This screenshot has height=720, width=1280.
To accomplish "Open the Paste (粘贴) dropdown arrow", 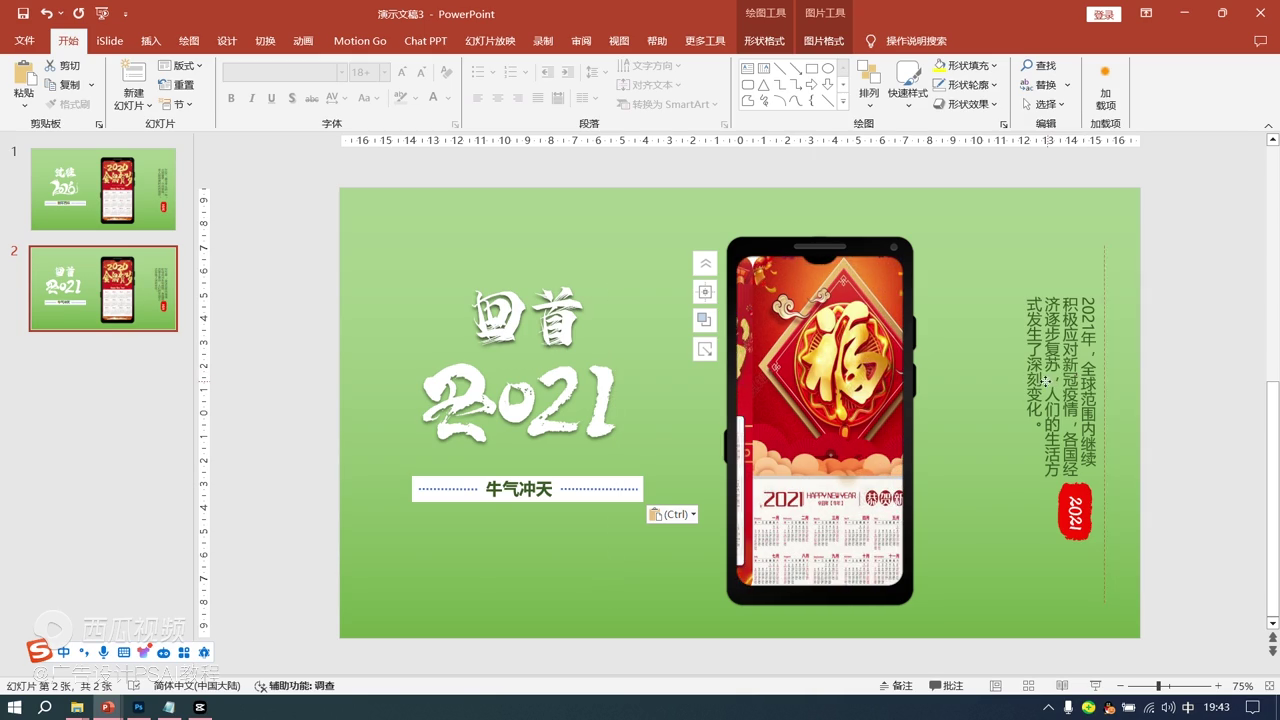I will (24, 106).
